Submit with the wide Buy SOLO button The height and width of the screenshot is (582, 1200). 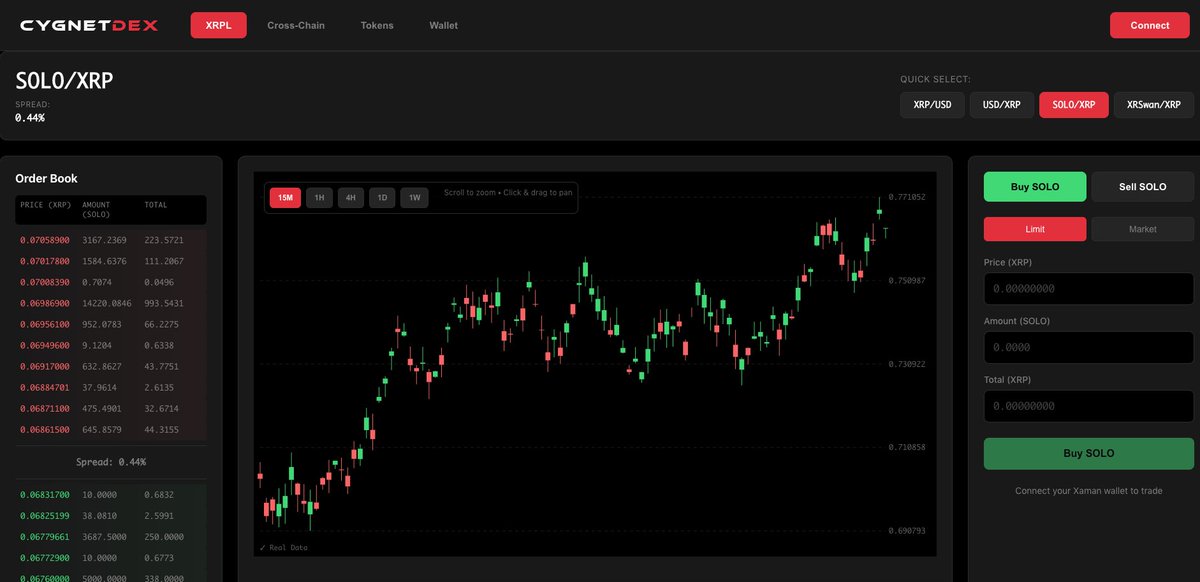[1089, 453]
